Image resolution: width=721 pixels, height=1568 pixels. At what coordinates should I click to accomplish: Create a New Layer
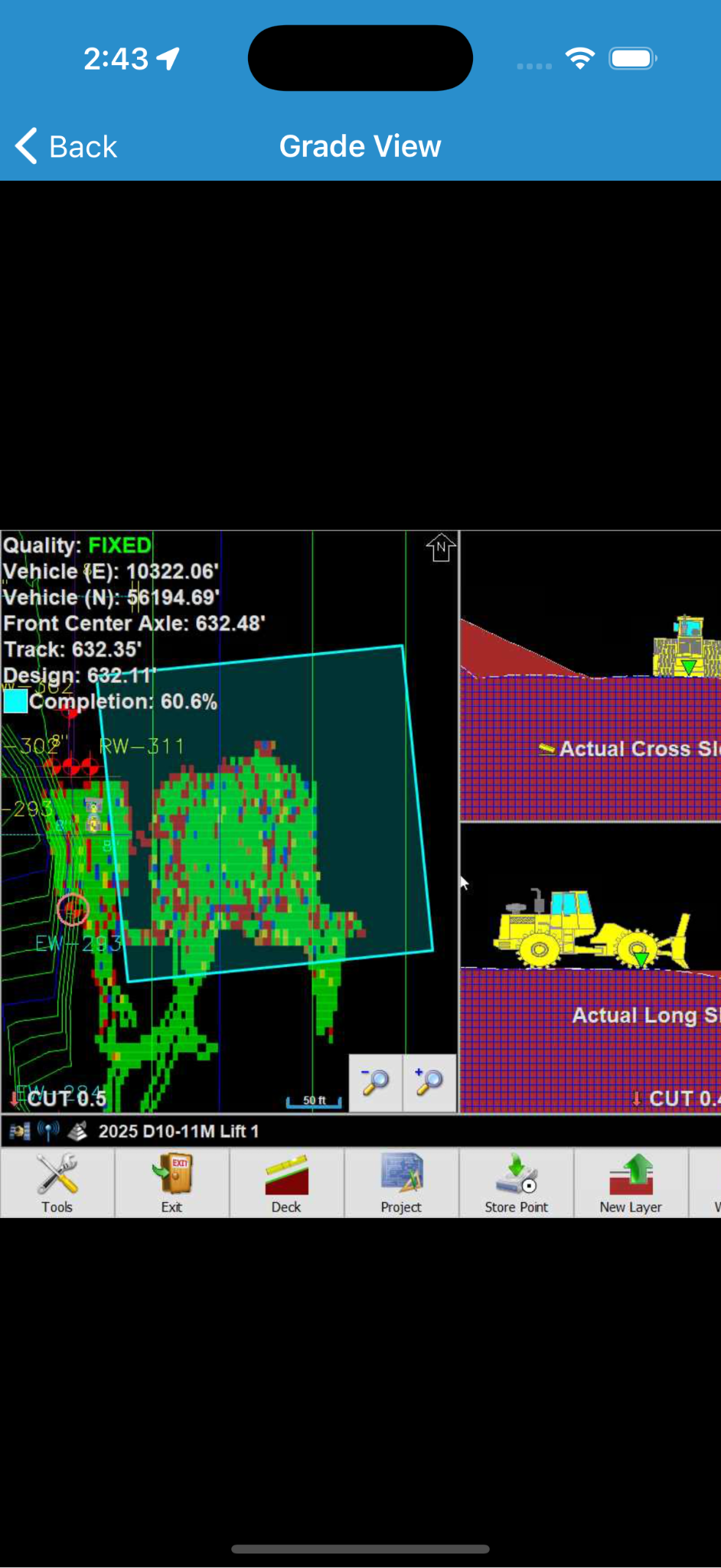[x=631, y=1183]
